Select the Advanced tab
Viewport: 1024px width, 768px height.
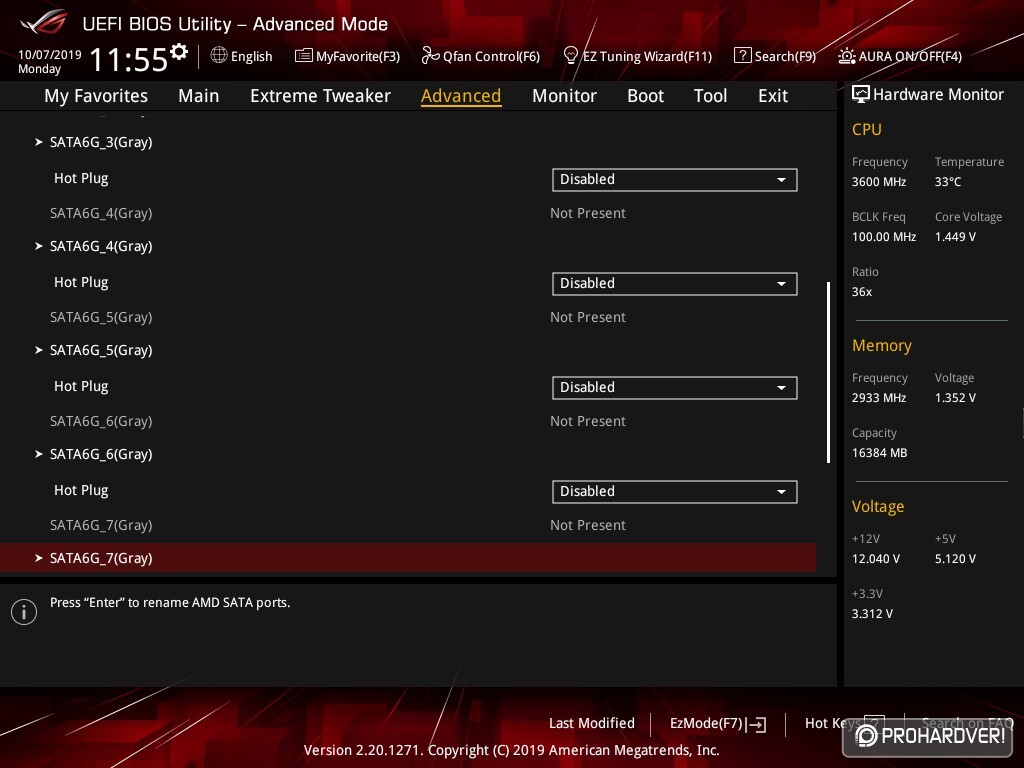[x=461, y=96]
